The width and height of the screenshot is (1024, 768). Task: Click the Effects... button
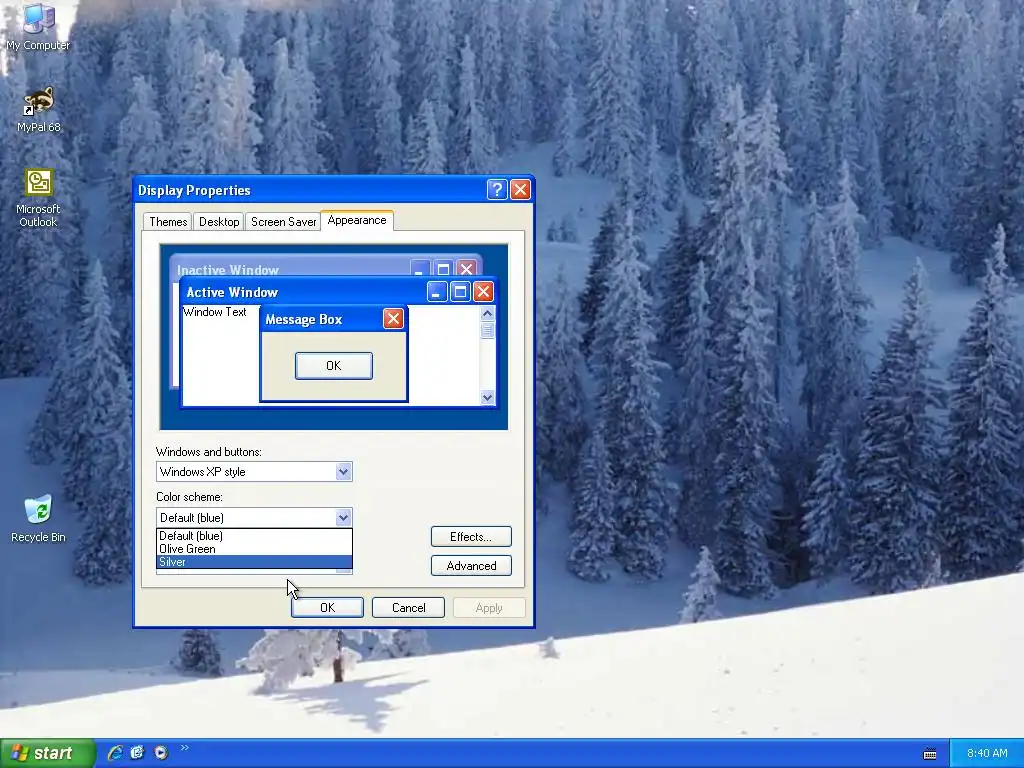point(471,536)
